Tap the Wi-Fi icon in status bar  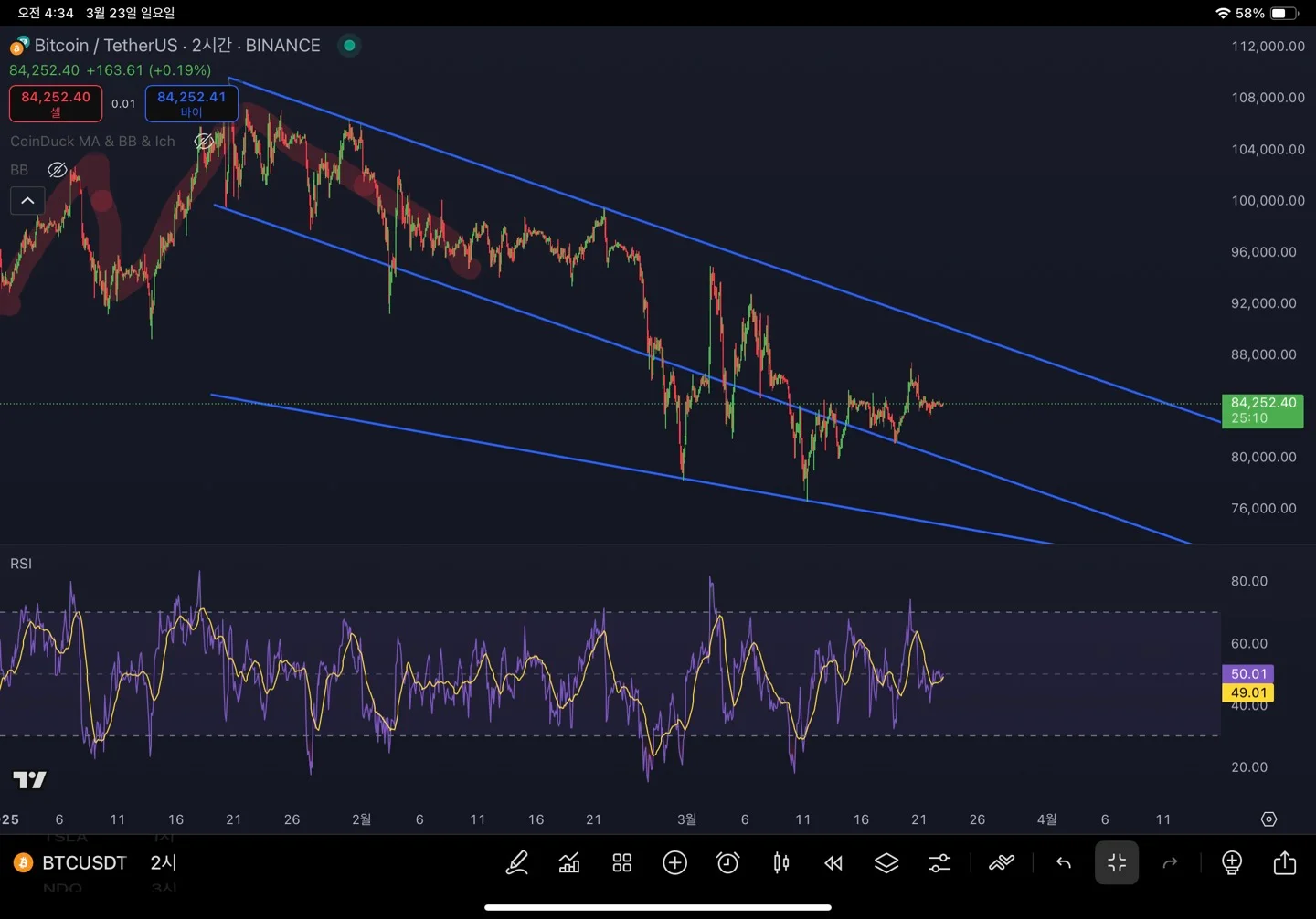(1223, 14)
